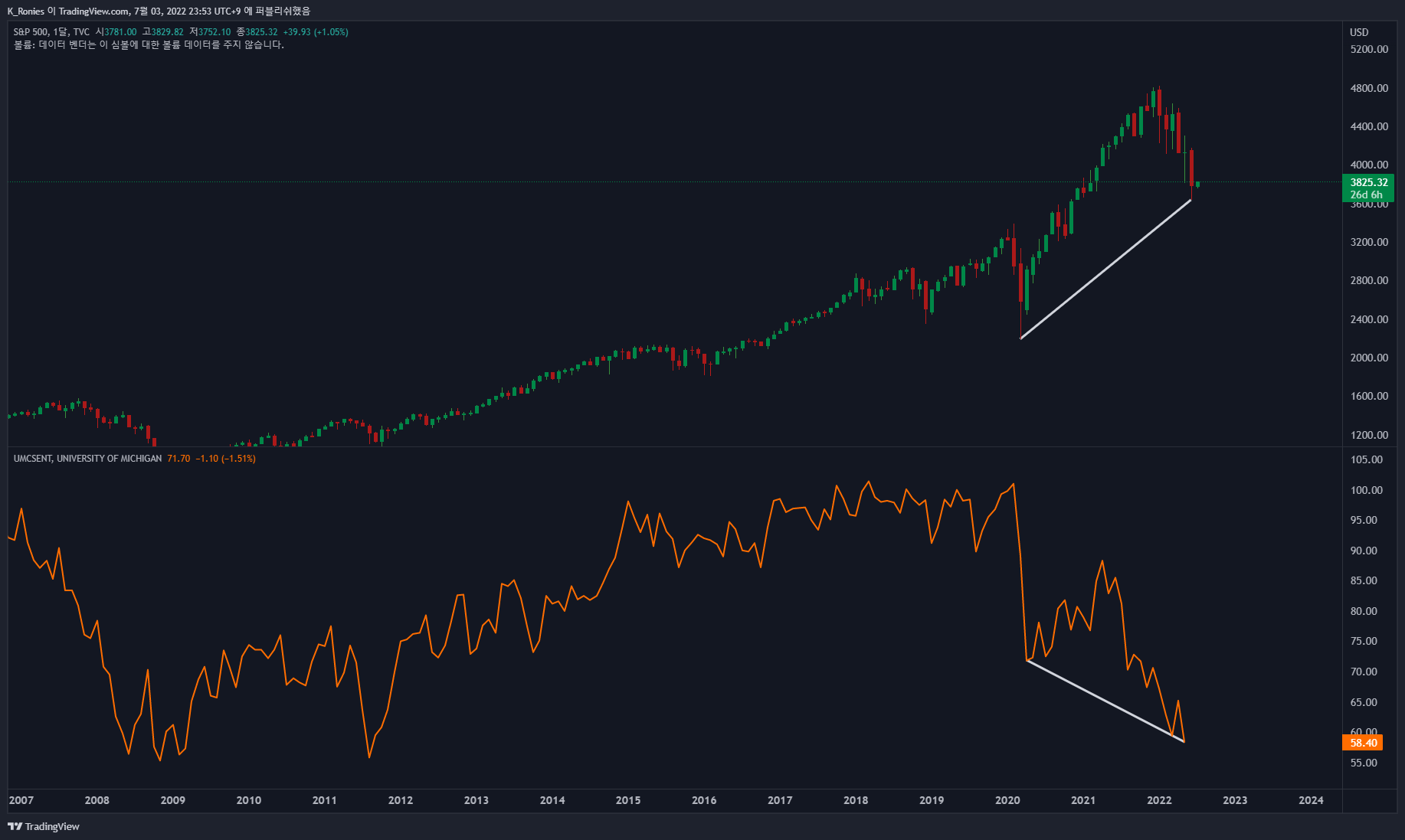
Task: Click the 4000.00 price axis label
Action: (1369, 165)
